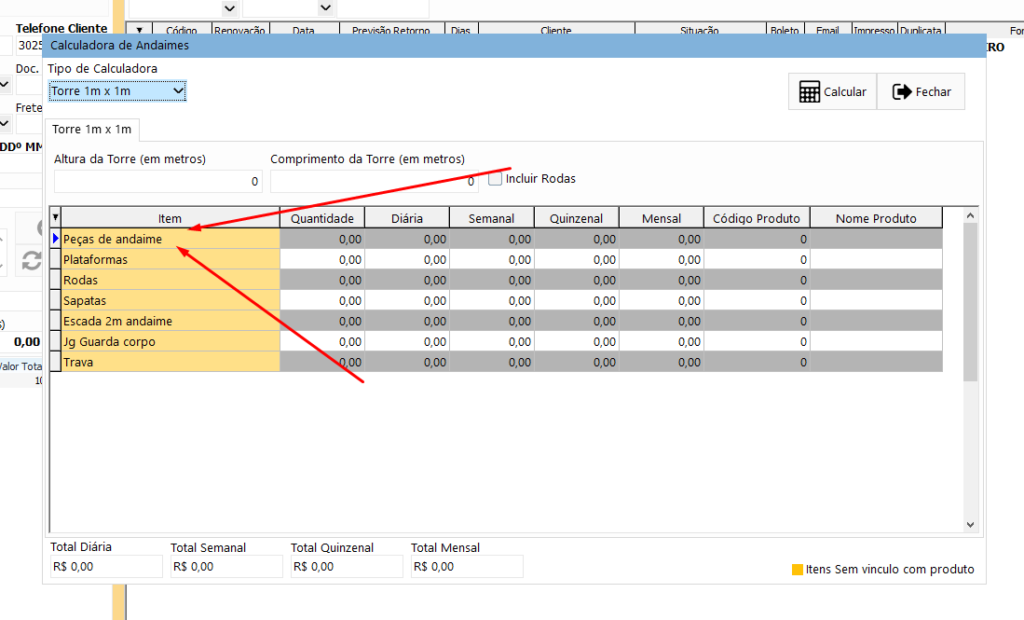
Task: Focus the Comprimento da Torre input
Action: (x=374, y=182)
